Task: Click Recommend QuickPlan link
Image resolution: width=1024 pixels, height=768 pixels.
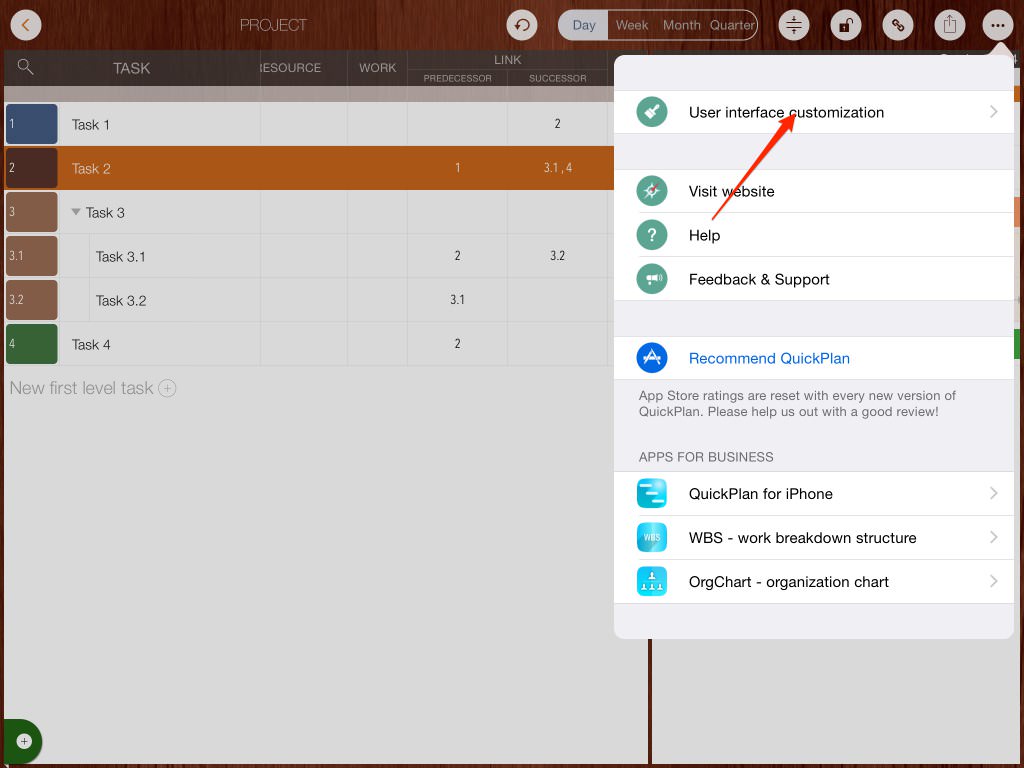Action: click(x=769, y=358)
